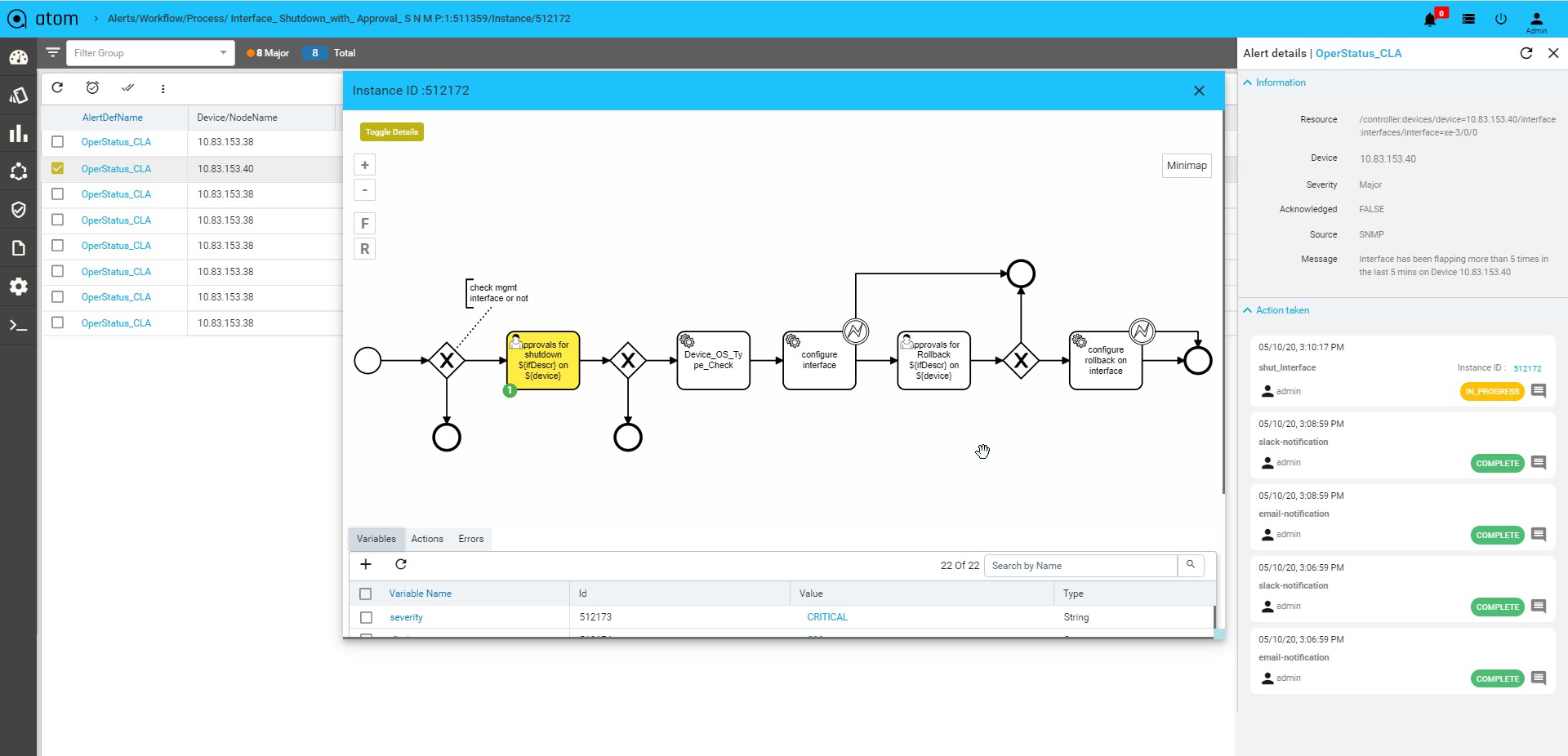The width and height of the screenshot is (1568, 756).
Task: Sort by Variable Name column
Action: click(420, 594)
